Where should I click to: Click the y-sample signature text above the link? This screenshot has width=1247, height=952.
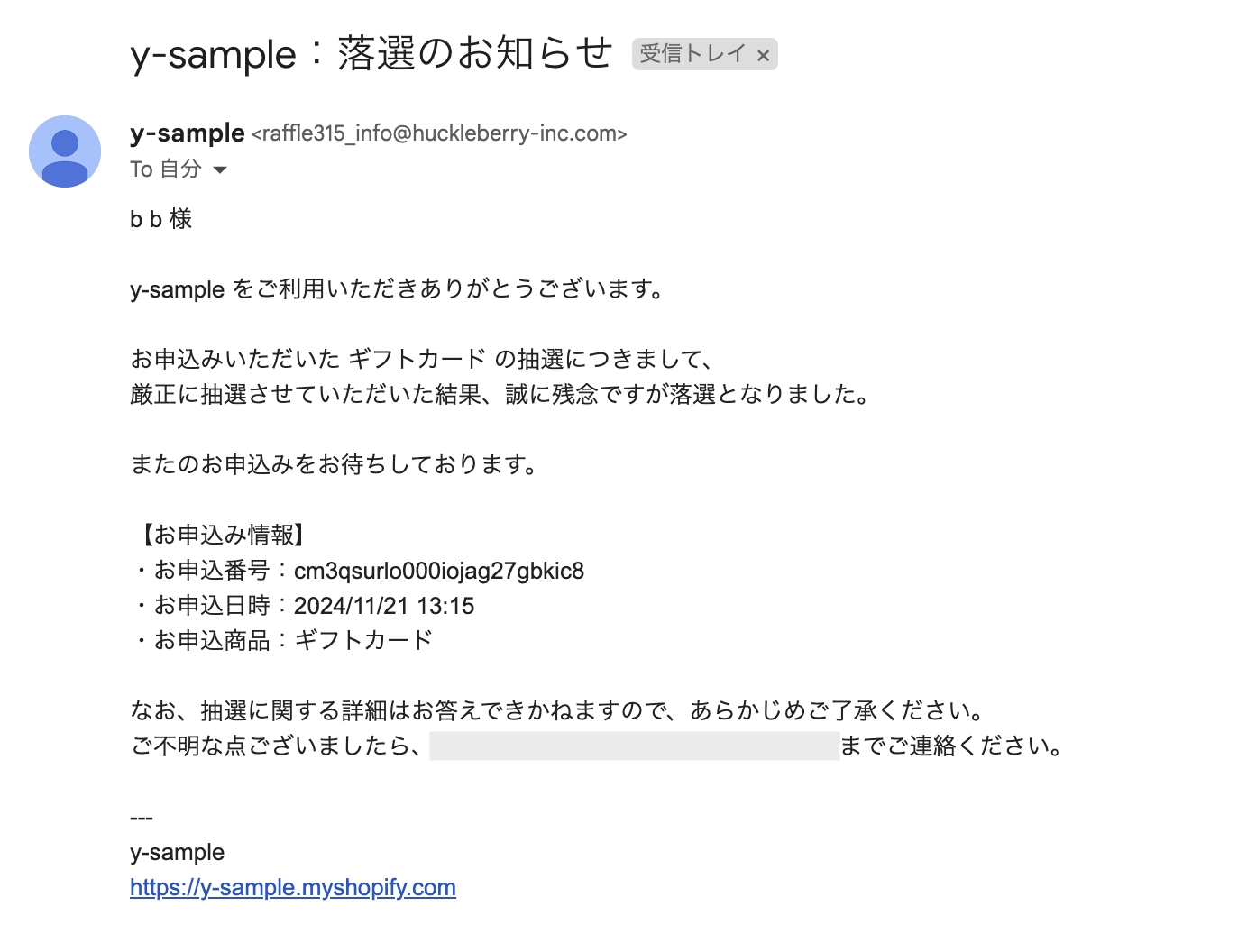(x=178, y=852)
